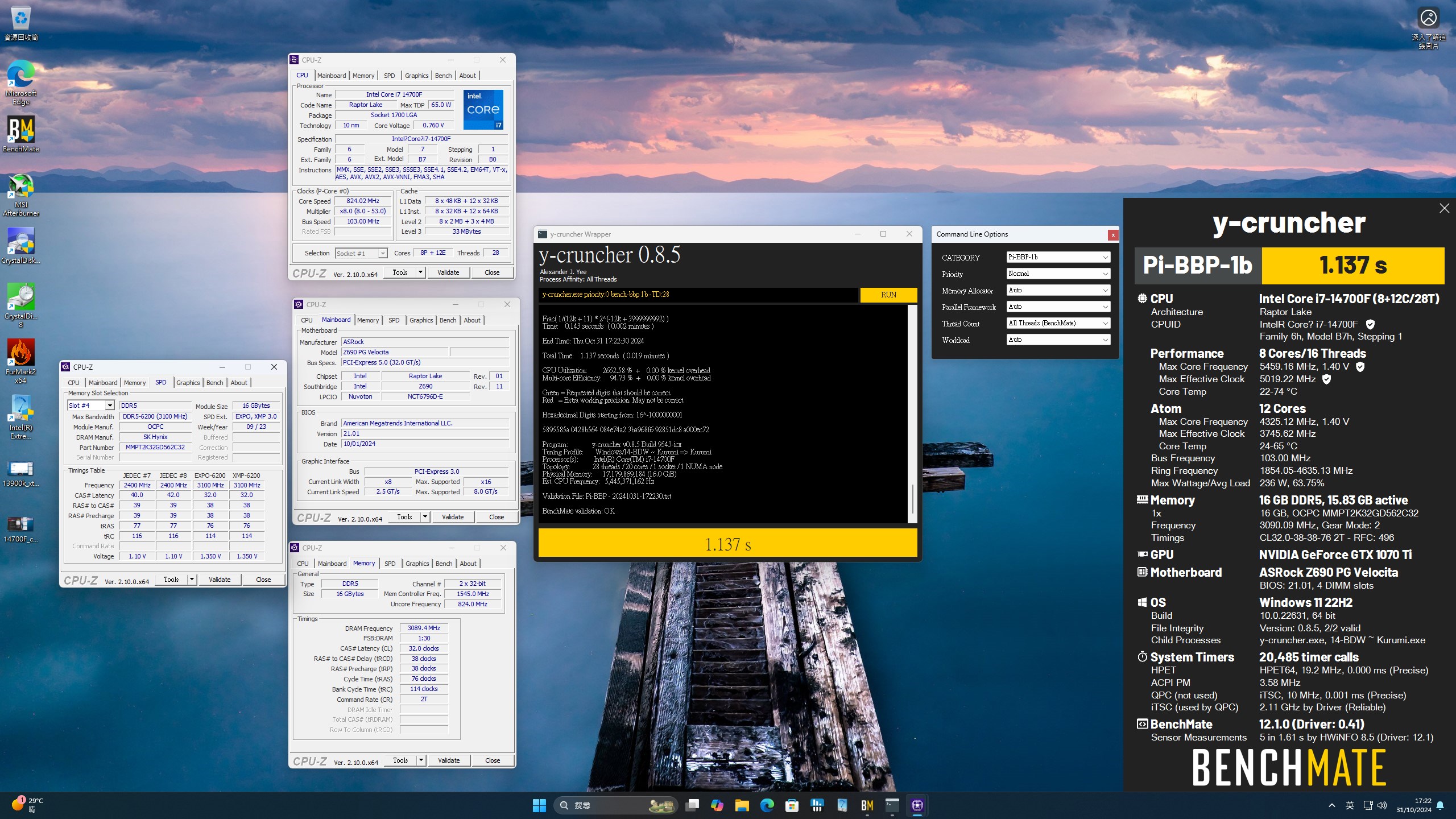This screenshot has height=819, width=1456.
Task: Expand Tools arrow in CPU-Z SPD window
Action: [192, 580]
